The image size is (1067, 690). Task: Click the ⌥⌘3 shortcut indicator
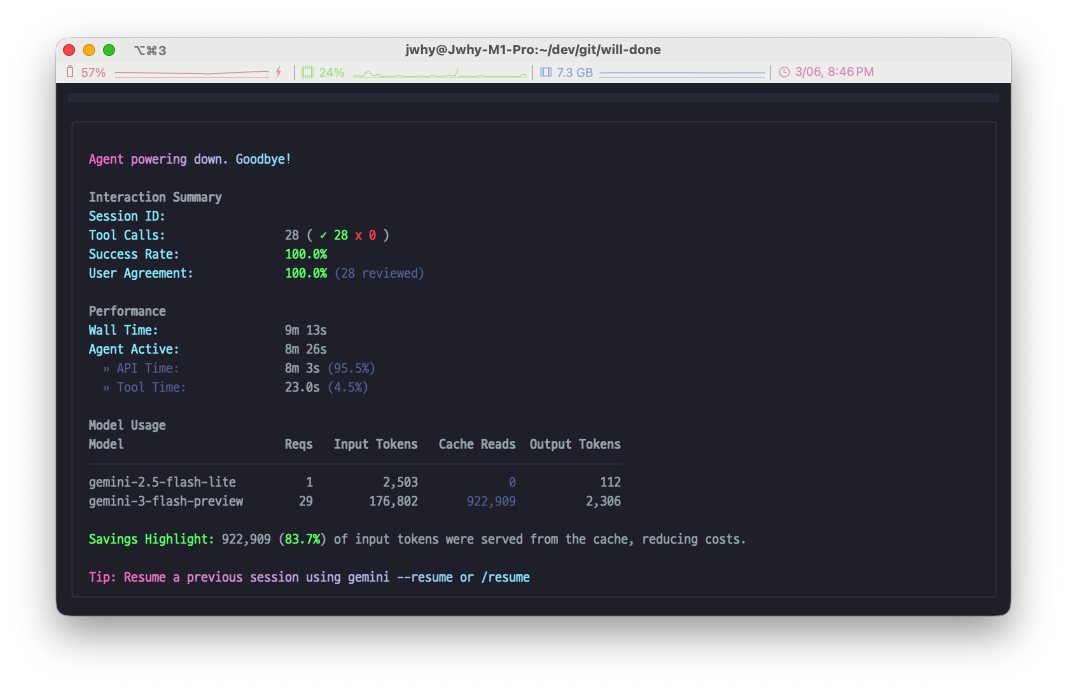tap(150, 50)
